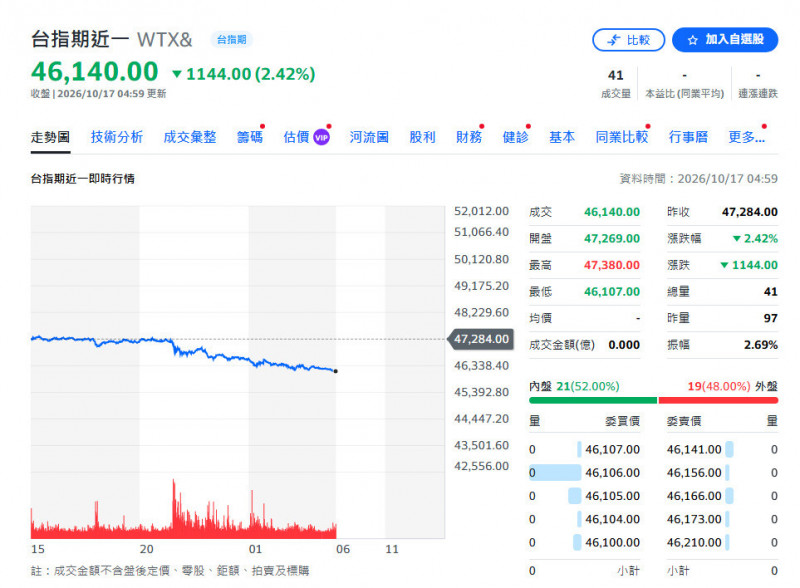The width and height of the screenshot is (800, 588).
Task: Open the 走勢圖 tab
Action: tap(50, 137)
